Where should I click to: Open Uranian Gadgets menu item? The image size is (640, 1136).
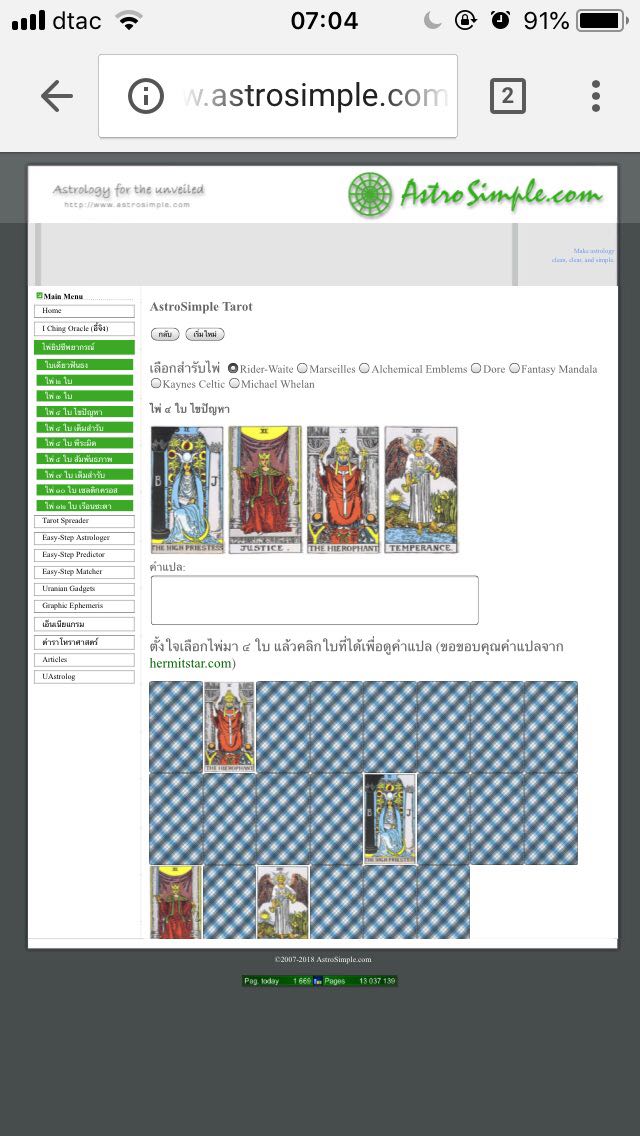pyautogui.click(x=84, y=589)
